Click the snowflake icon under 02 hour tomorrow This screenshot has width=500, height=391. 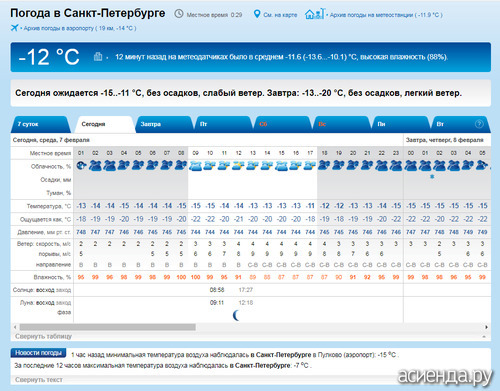432,177
